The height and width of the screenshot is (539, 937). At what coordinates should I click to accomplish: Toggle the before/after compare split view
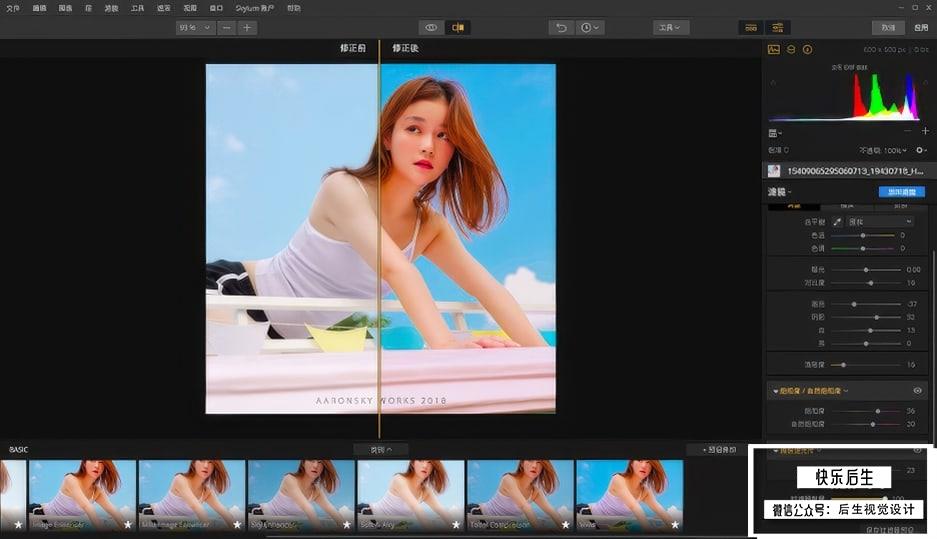(458, 27)
